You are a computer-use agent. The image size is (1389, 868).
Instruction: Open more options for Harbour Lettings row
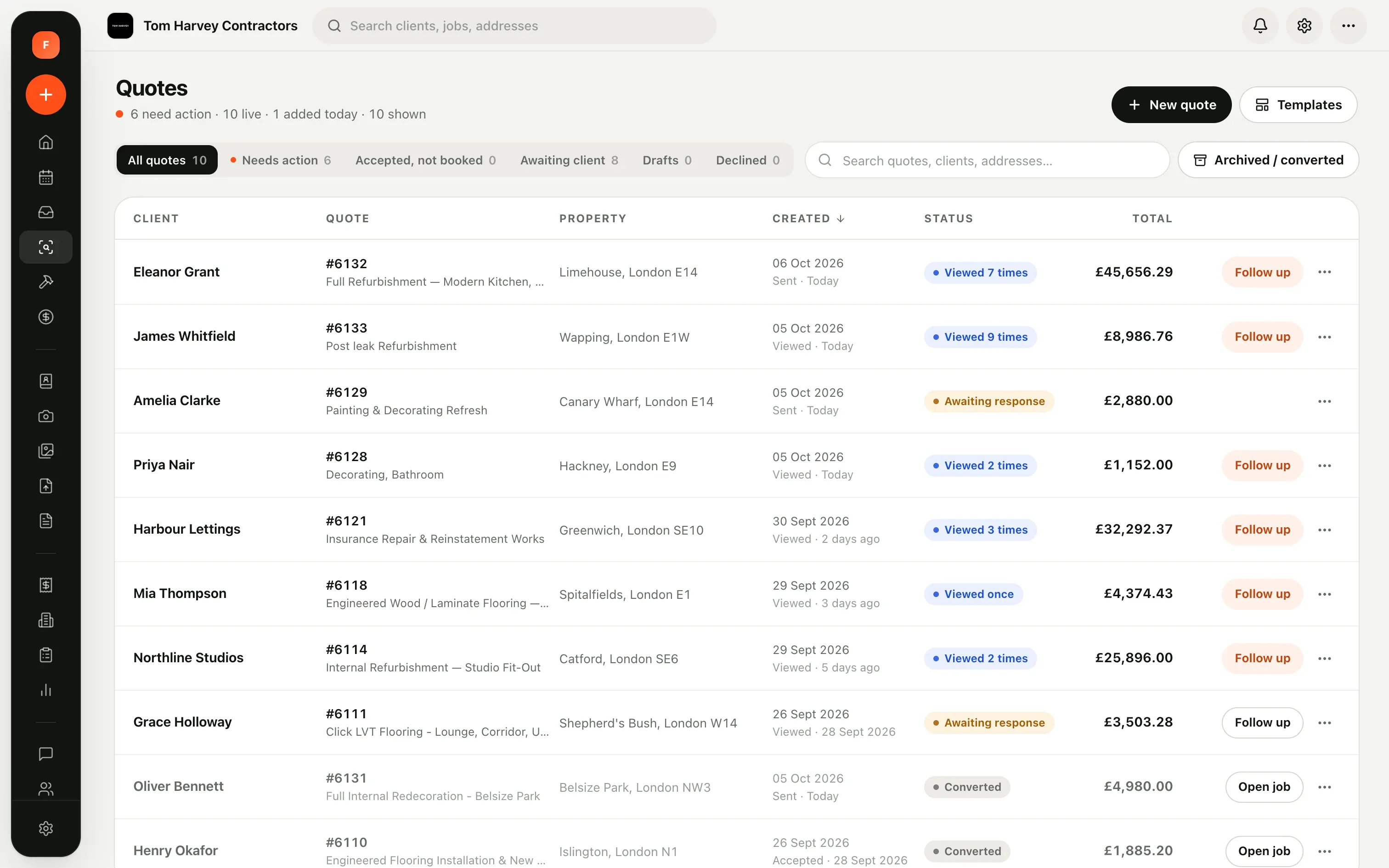point(1325,530)
